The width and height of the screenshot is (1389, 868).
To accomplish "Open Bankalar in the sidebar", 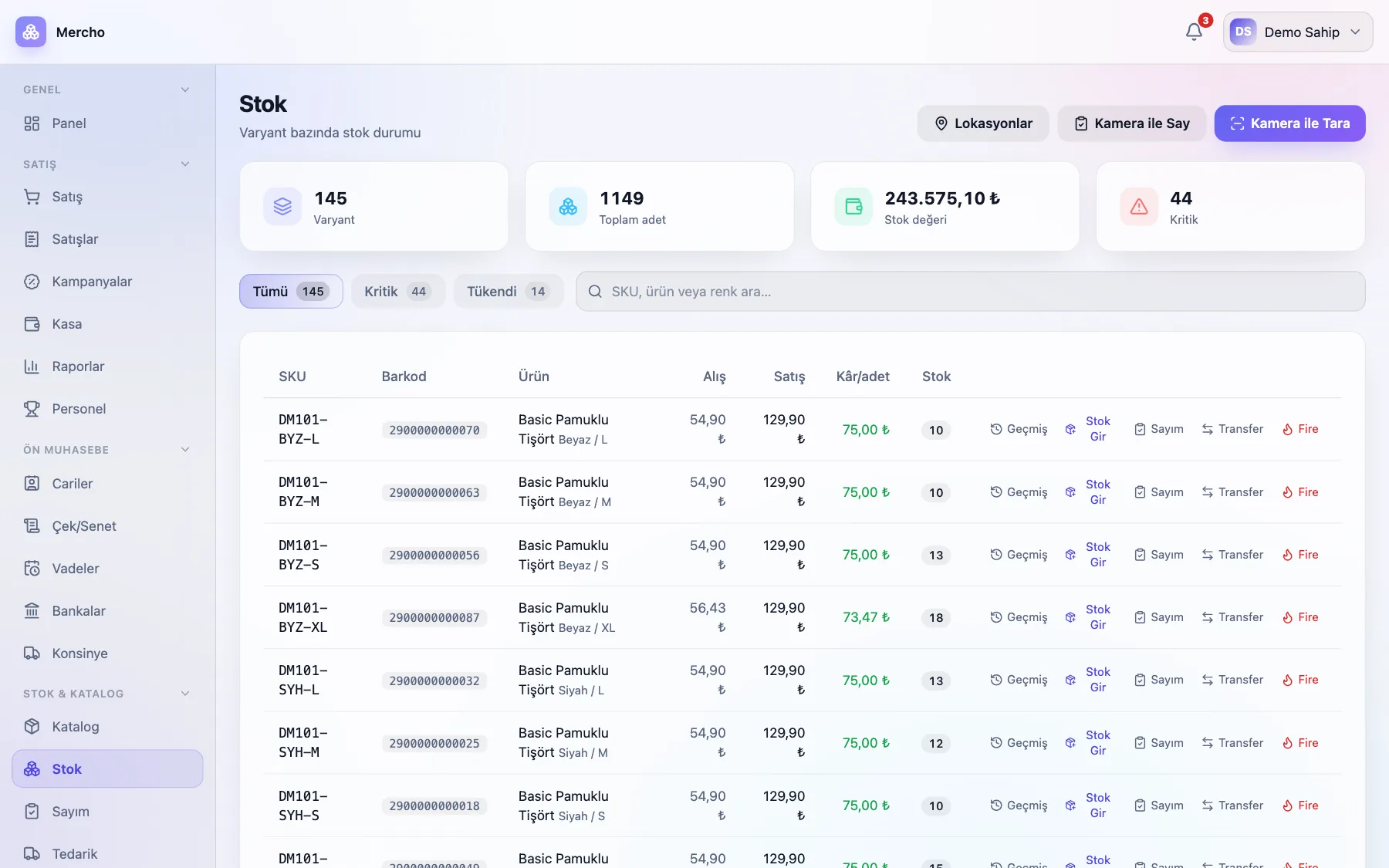I will (107, 611).
